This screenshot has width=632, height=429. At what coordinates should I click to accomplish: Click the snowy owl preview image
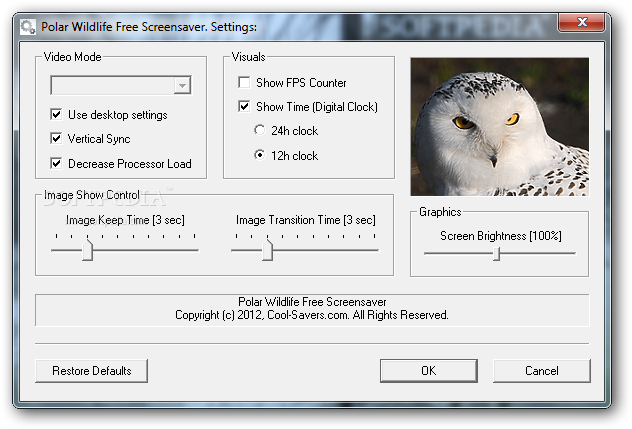pos(499,127)
